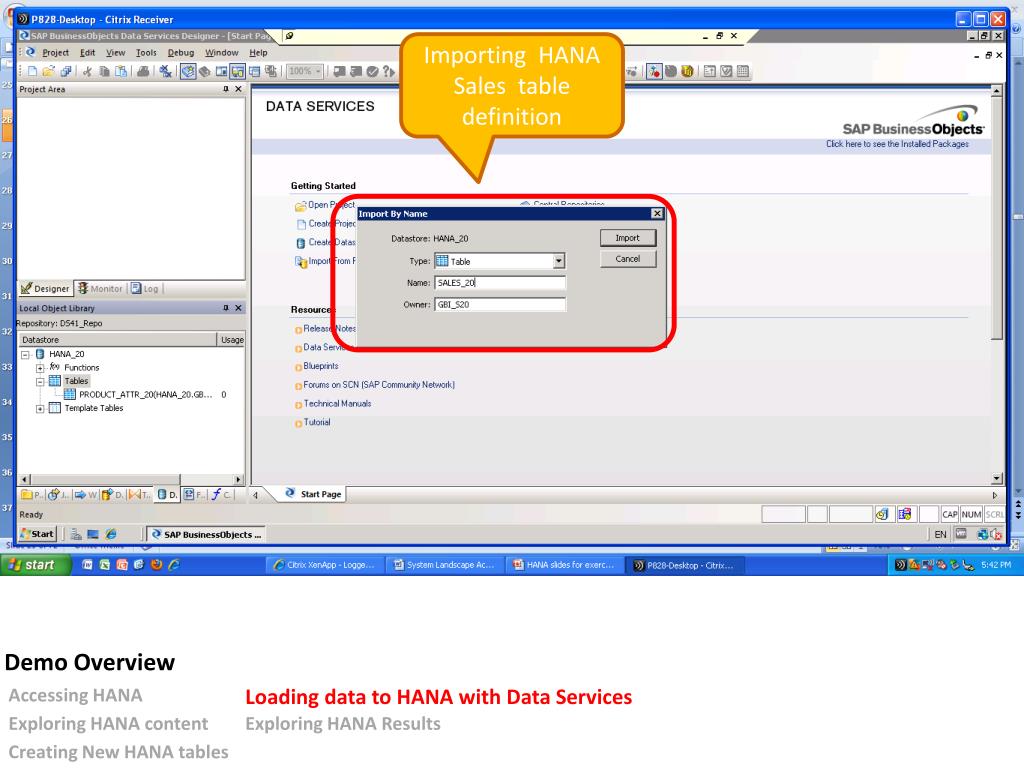Open the Custom Functions tab in object library
The height and width of the screenshot is (768, 1024).
click(221, 494)
